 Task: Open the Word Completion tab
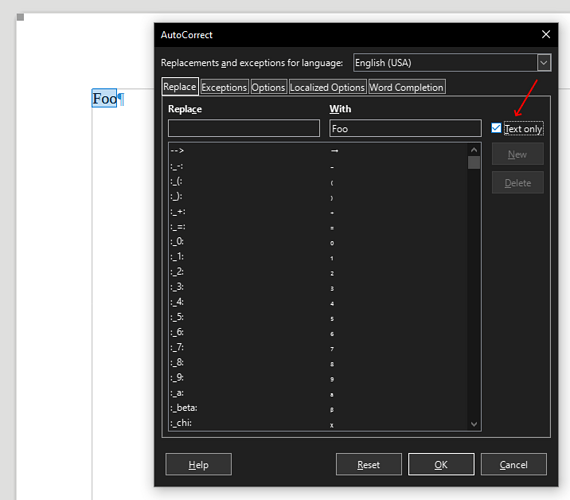pyautogui.click(x=406, y=87)
